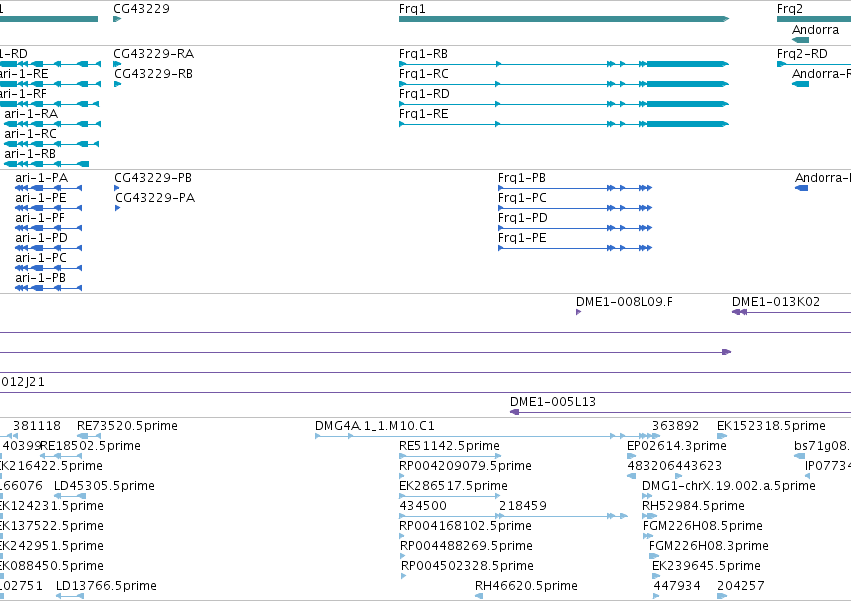Click the EP02614.3prime label
851x601 pixels.
[x=677, y=446]
